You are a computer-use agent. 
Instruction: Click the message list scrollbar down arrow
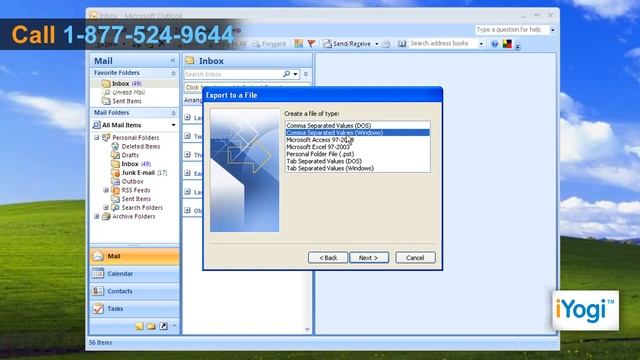coord(307,329)
